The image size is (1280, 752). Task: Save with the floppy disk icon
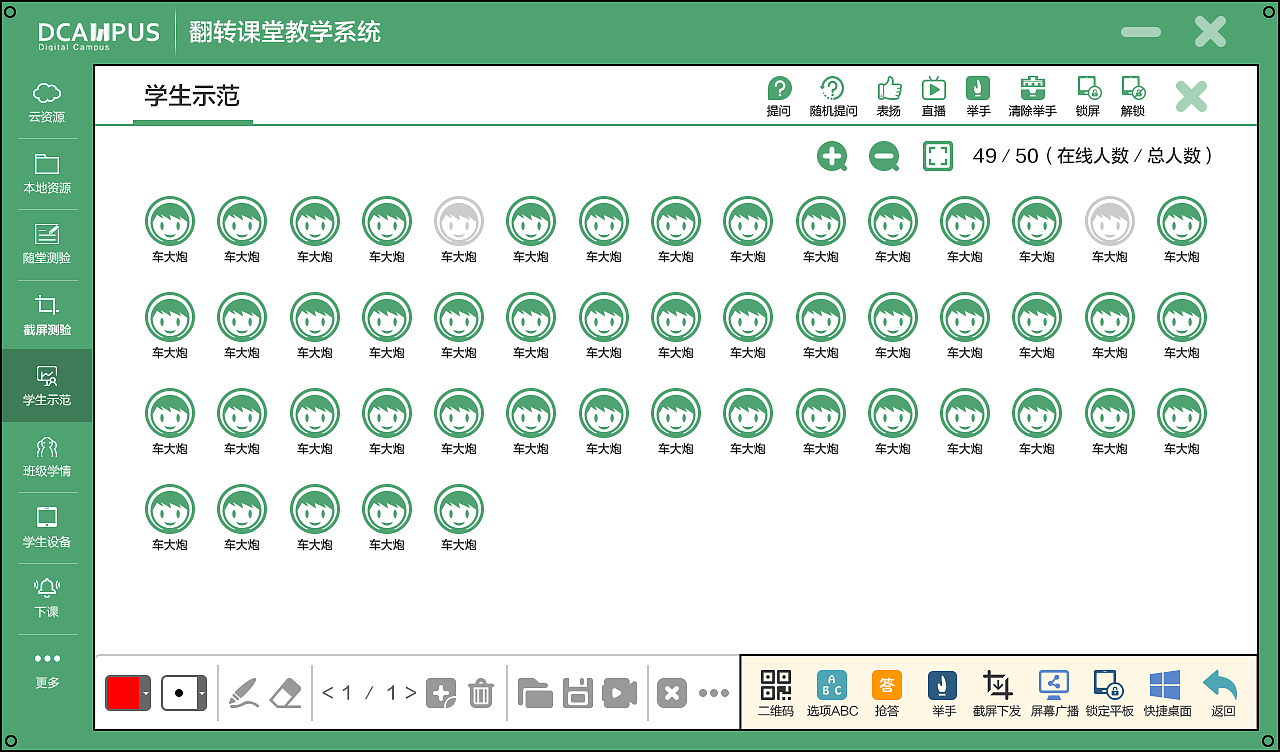click(x=578, y=693)
